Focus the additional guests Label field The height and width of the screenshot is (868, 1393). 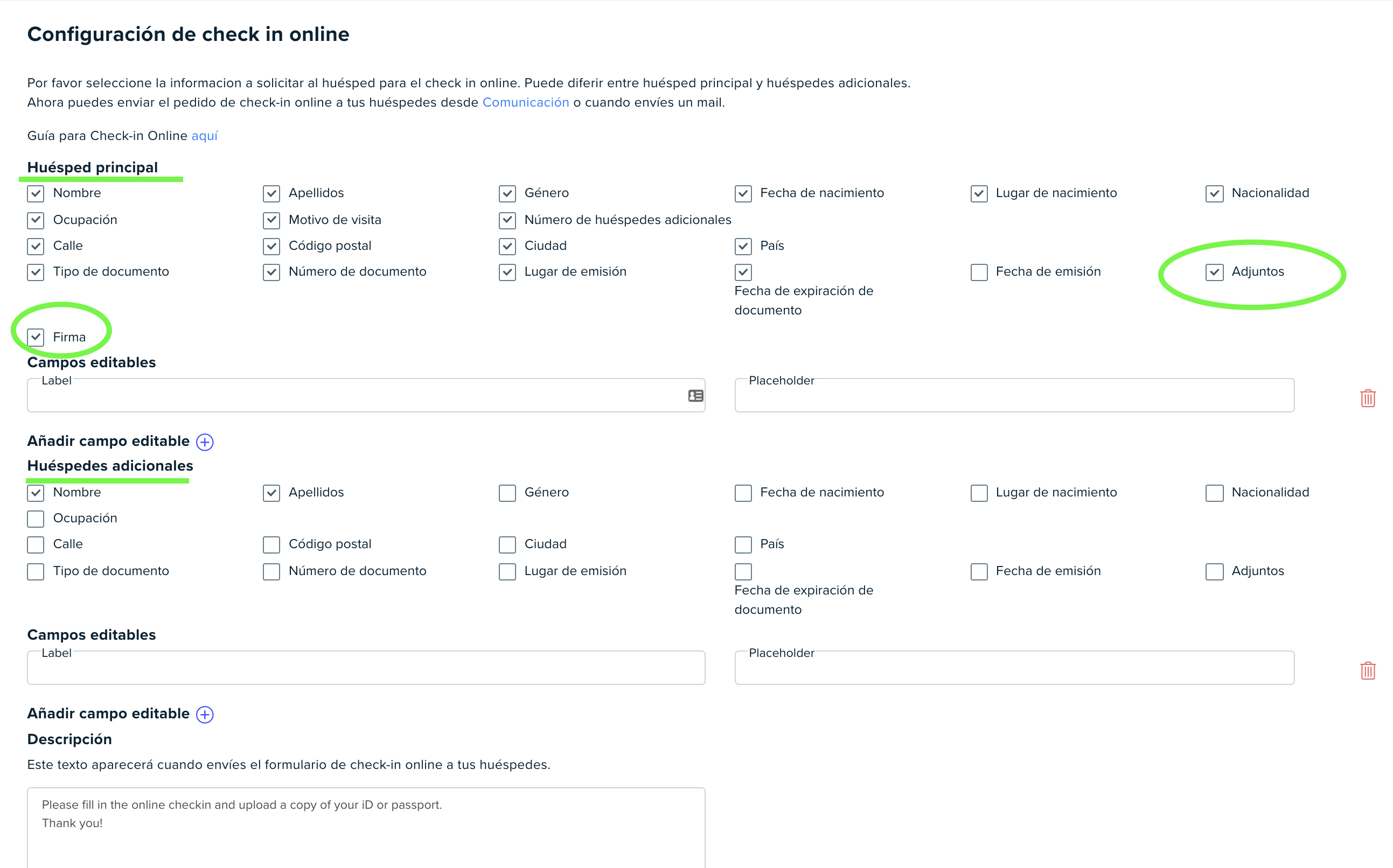[366, 668]
